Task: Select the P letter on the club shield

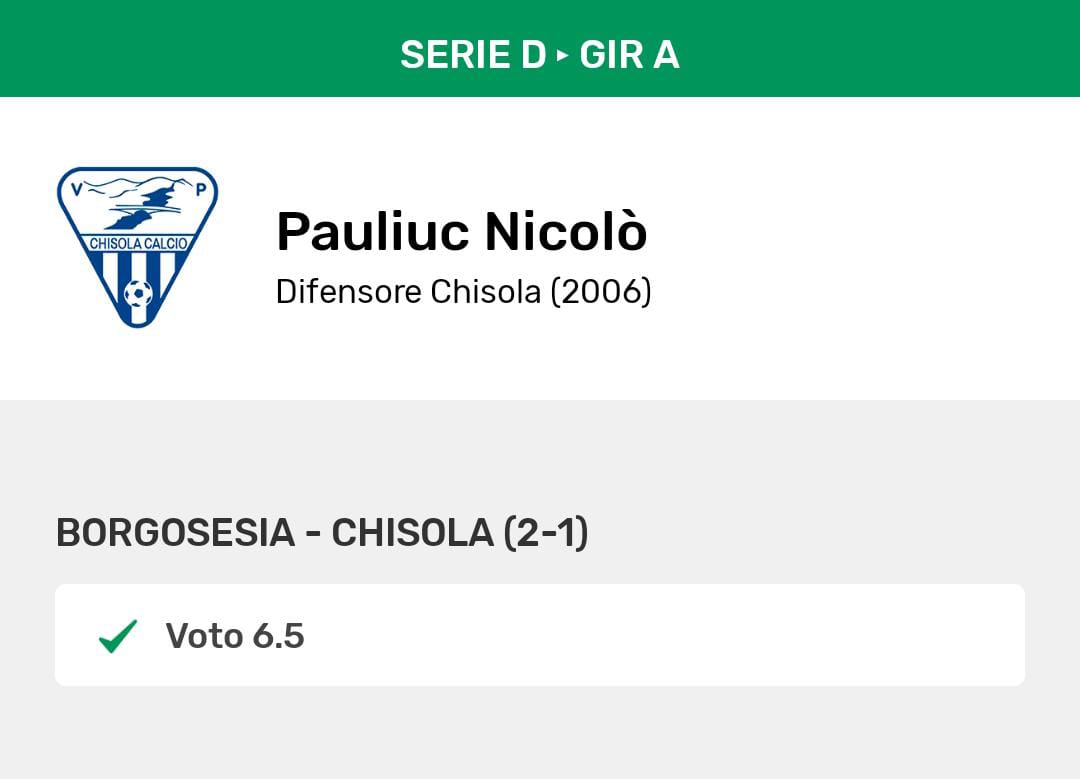Action: 200,189
